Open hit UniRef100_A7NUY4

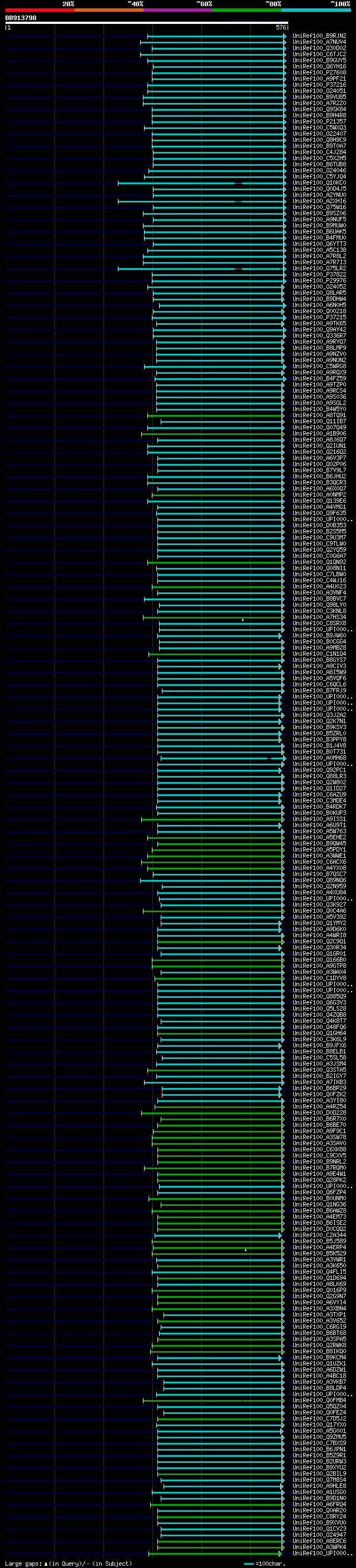point(319,42)
